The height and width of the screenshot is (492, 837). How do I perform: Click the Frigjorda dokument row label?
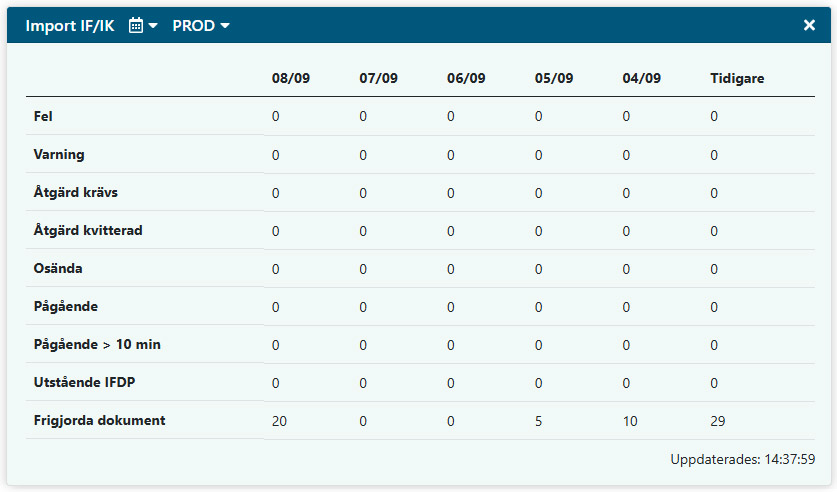[99, 421]
